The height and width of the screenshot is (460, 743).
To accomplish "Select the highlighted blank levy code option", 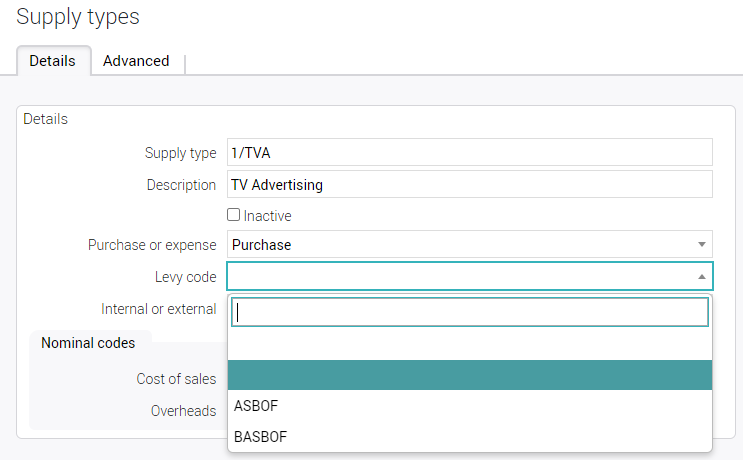I will pyautogui.click(x=469, y=375).
